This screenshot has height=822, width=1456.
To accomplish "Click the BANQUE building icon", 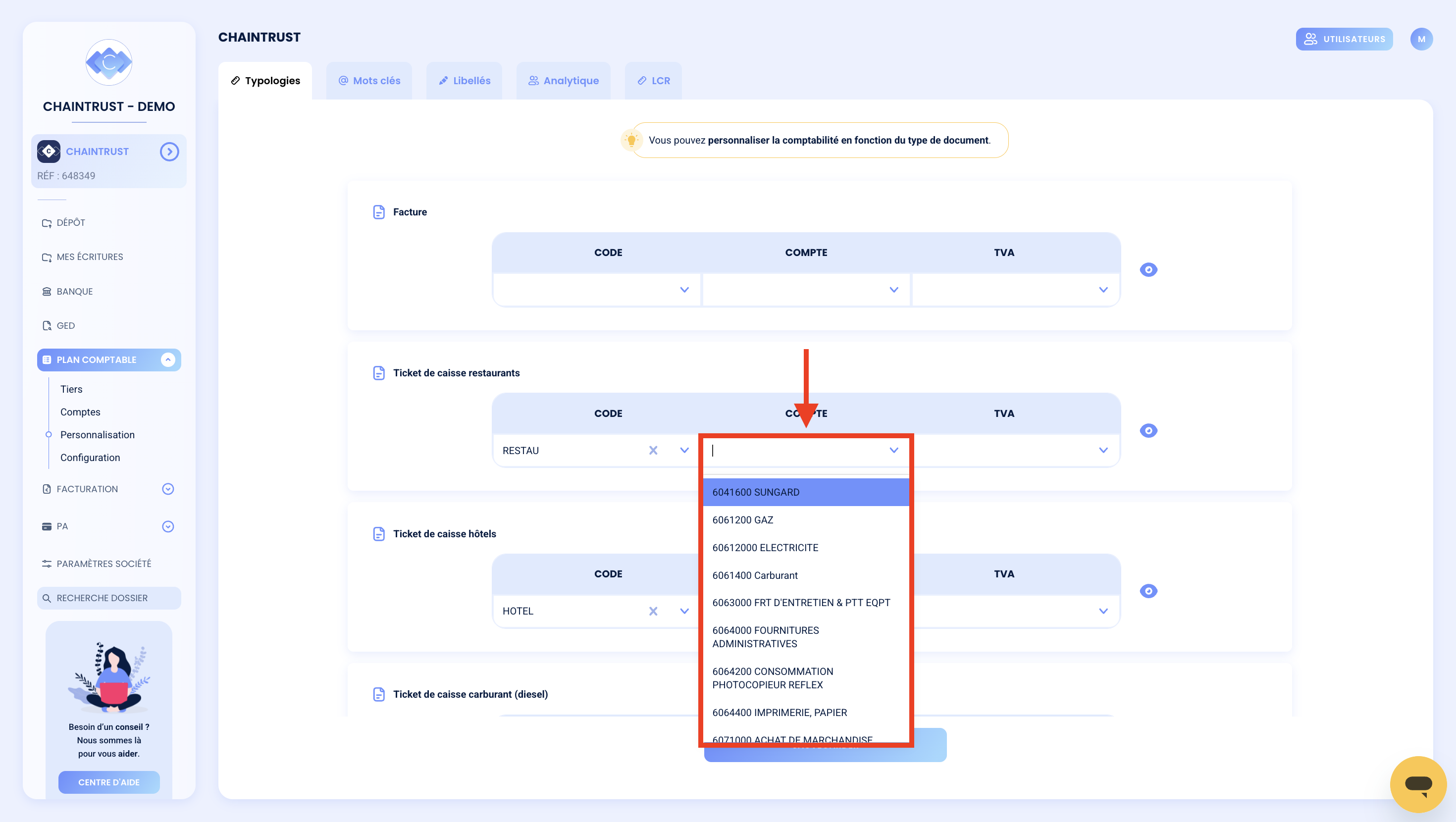I will 47,292.
